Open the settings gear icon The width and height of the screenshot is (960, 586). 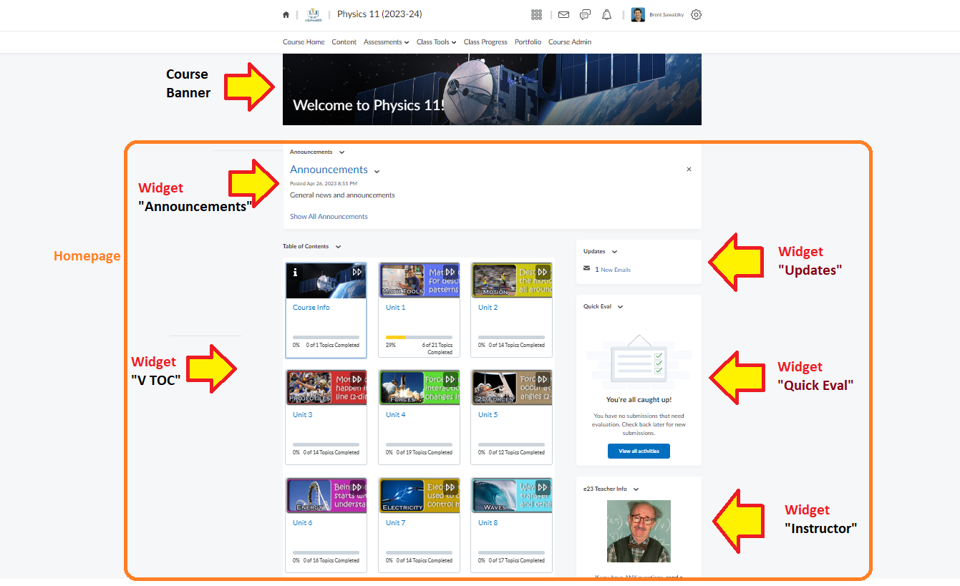tap(696, 15)
